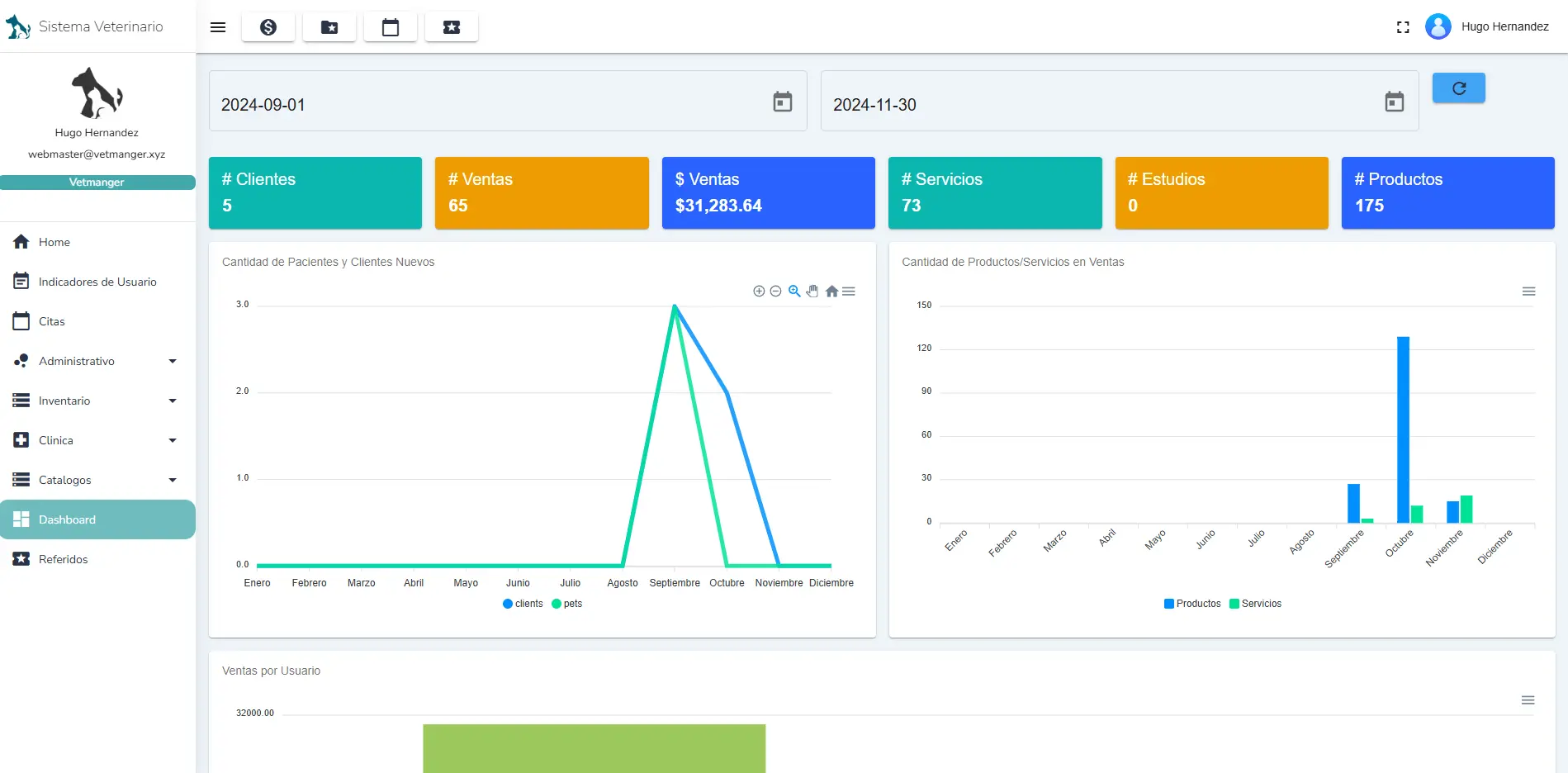Click the green Ventas por Usuario bar

(x=595, y=748)
